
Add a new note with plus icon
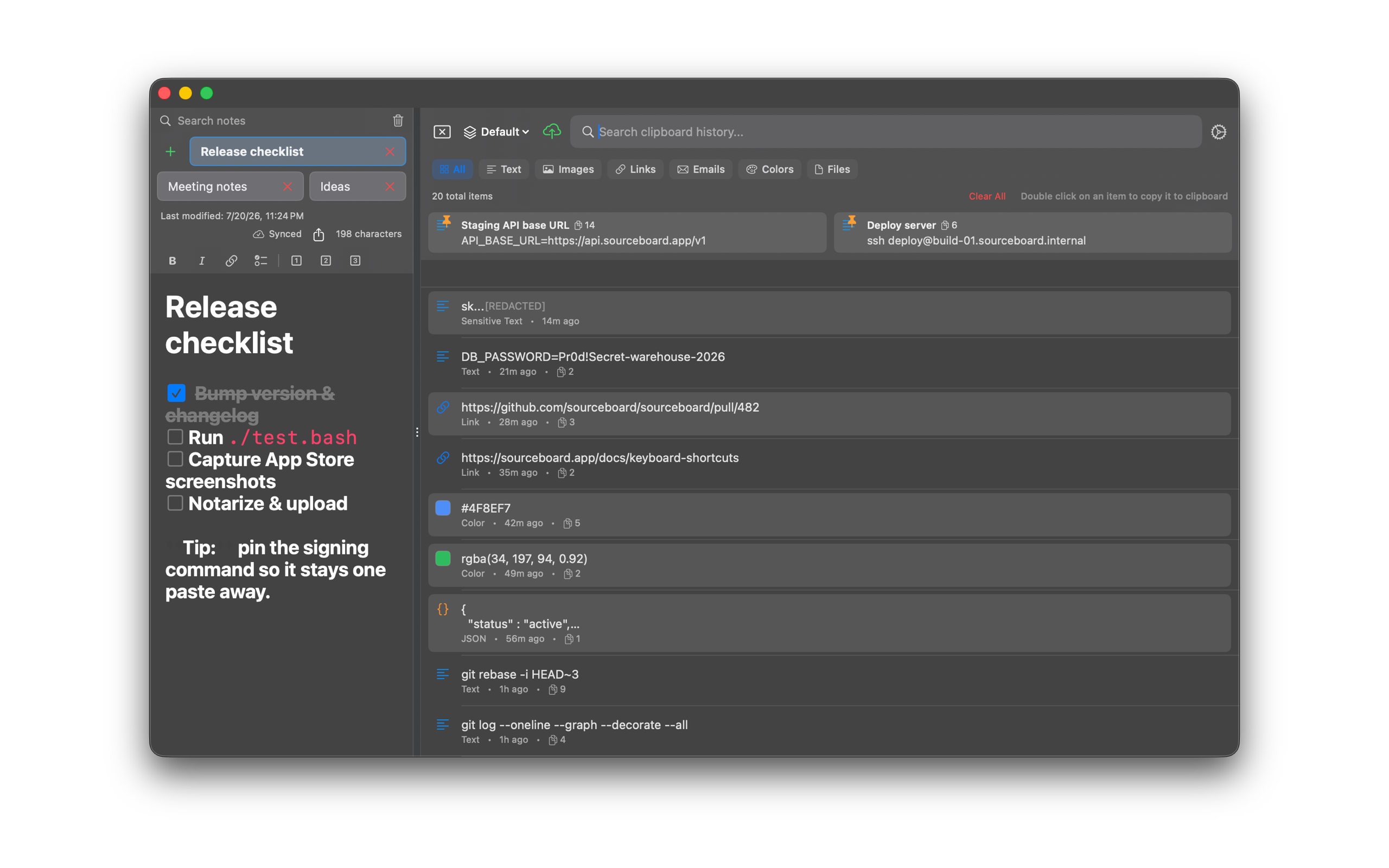170,151
